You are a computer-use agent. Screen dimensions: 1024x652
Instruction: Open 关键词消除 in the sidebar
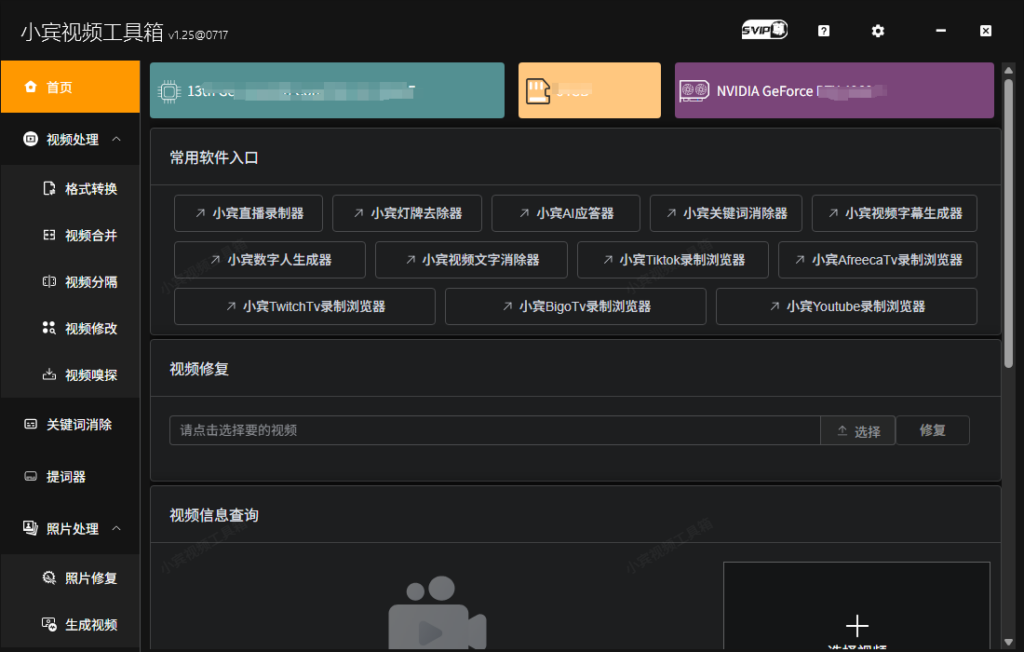pos(70,425)
